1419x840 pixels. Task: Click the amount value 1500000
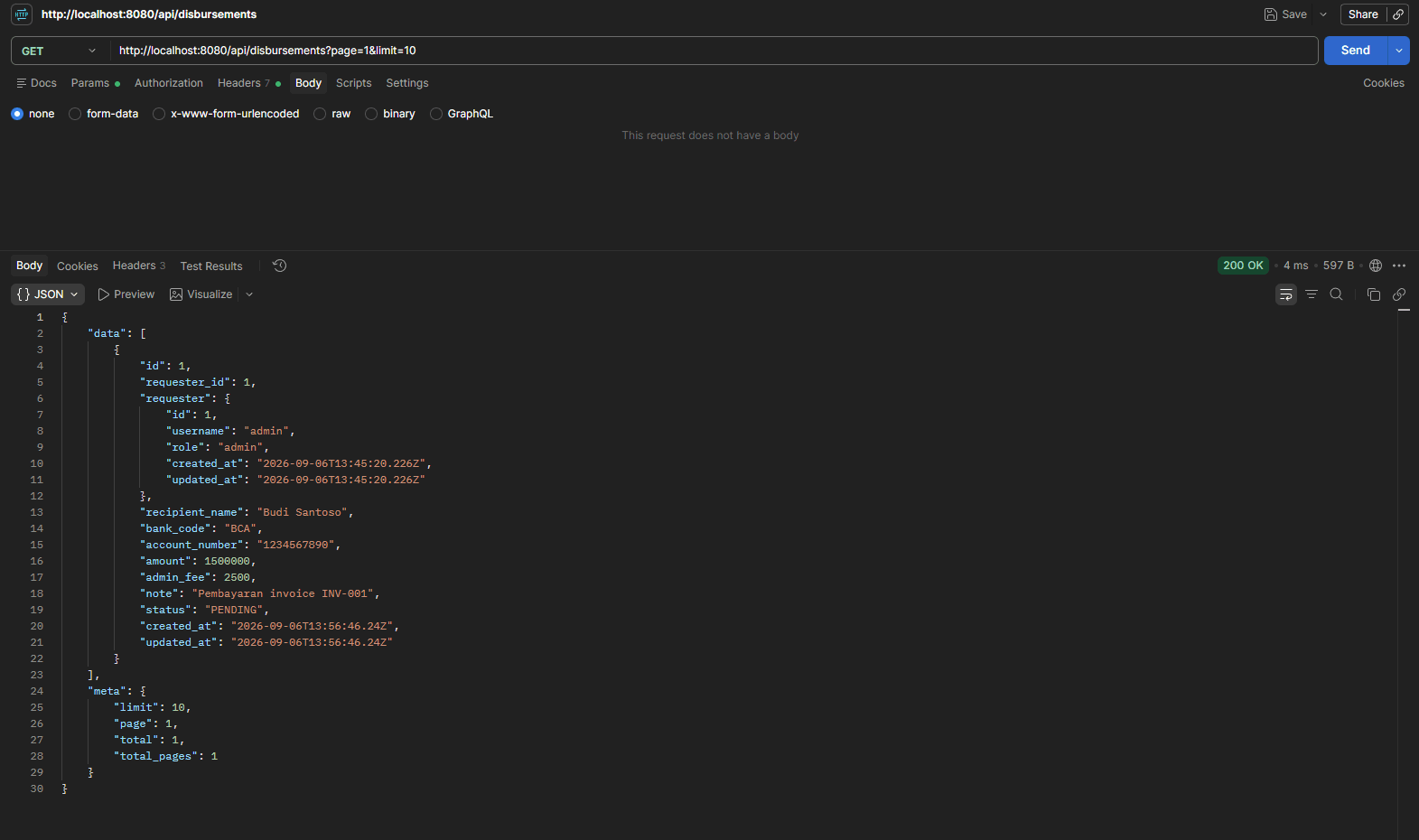(227, 561)
